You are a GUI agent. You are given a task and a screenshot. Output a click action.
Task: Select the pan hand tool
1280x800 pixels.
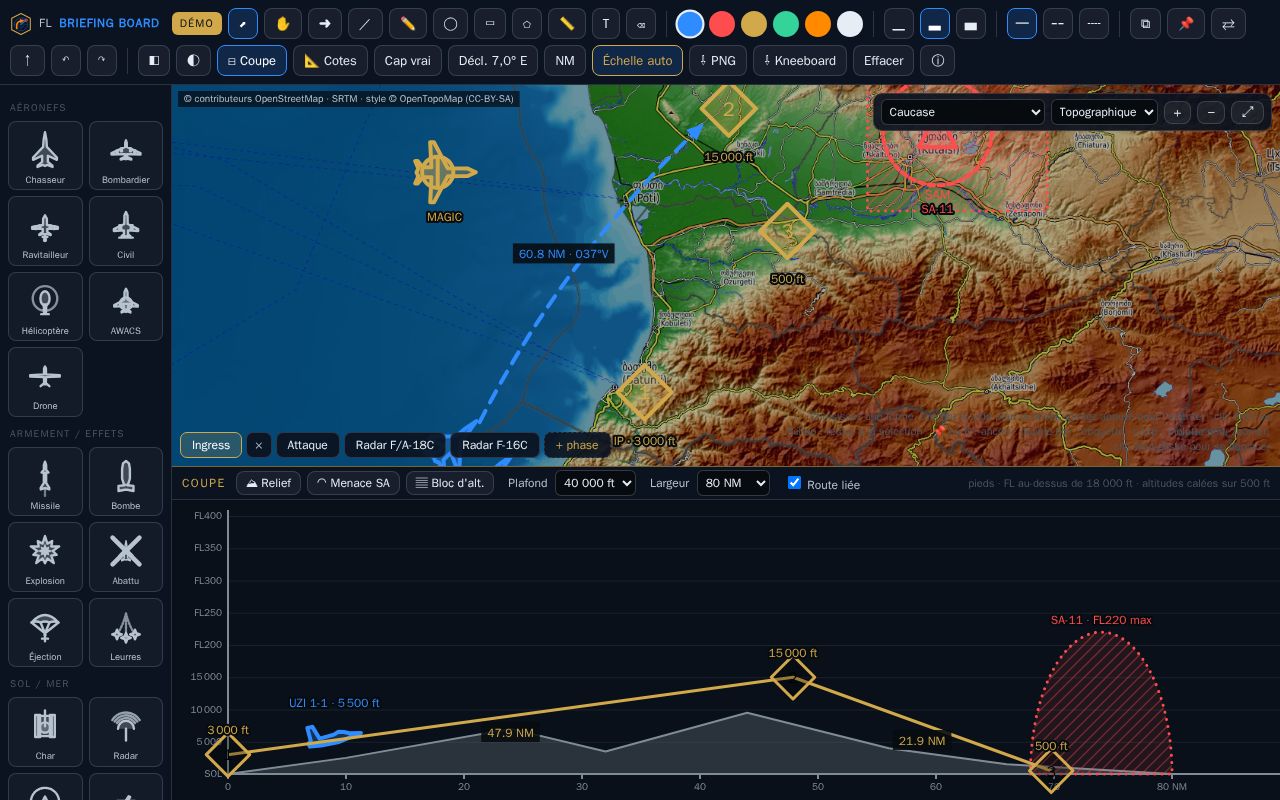283,23
